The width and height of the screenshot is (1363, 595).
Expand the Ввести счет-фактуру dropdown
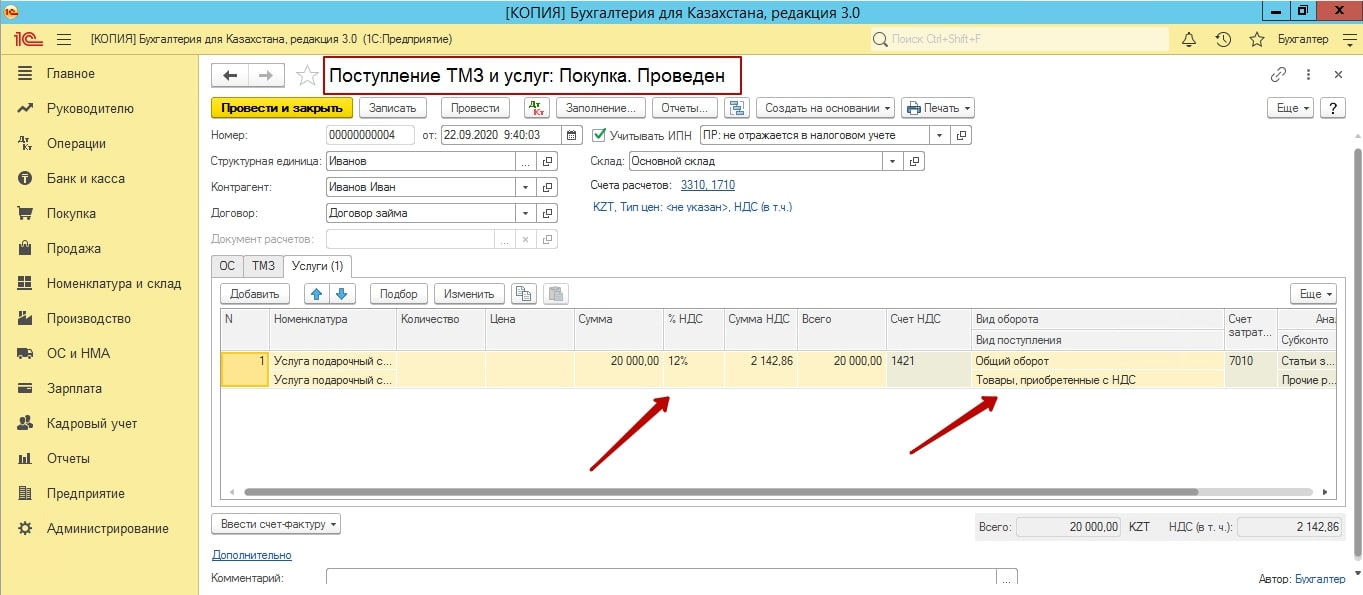276,524
